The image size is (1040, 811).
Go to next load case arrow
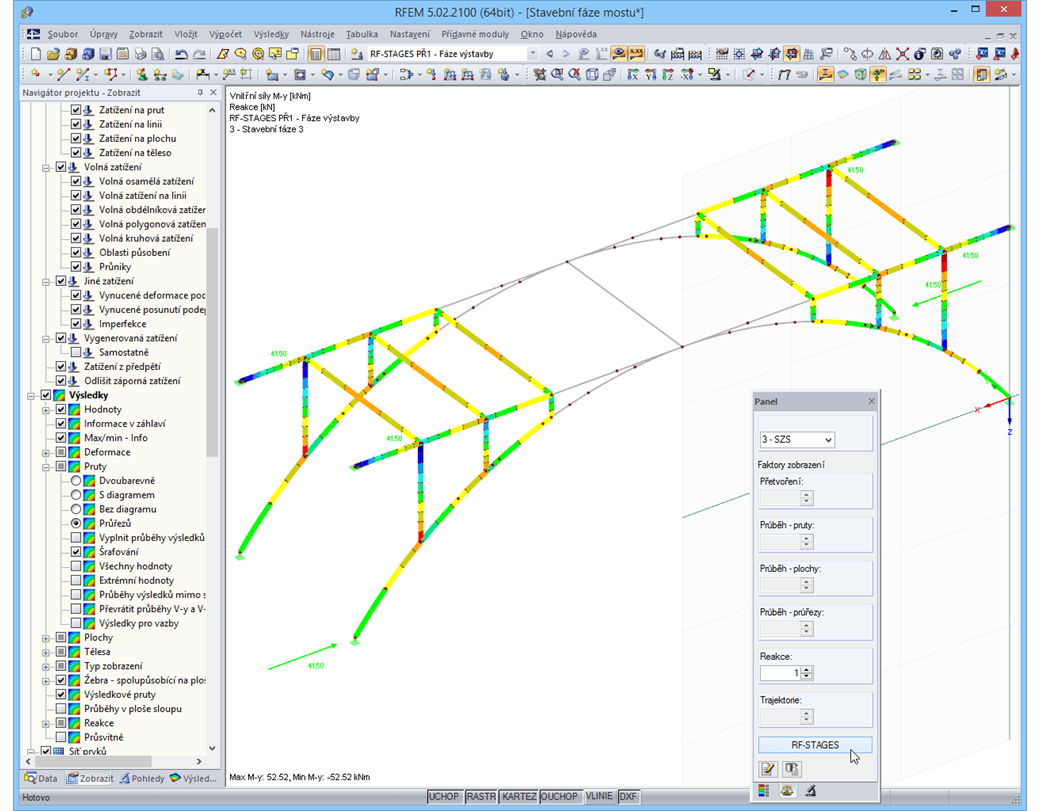[566, 54]
